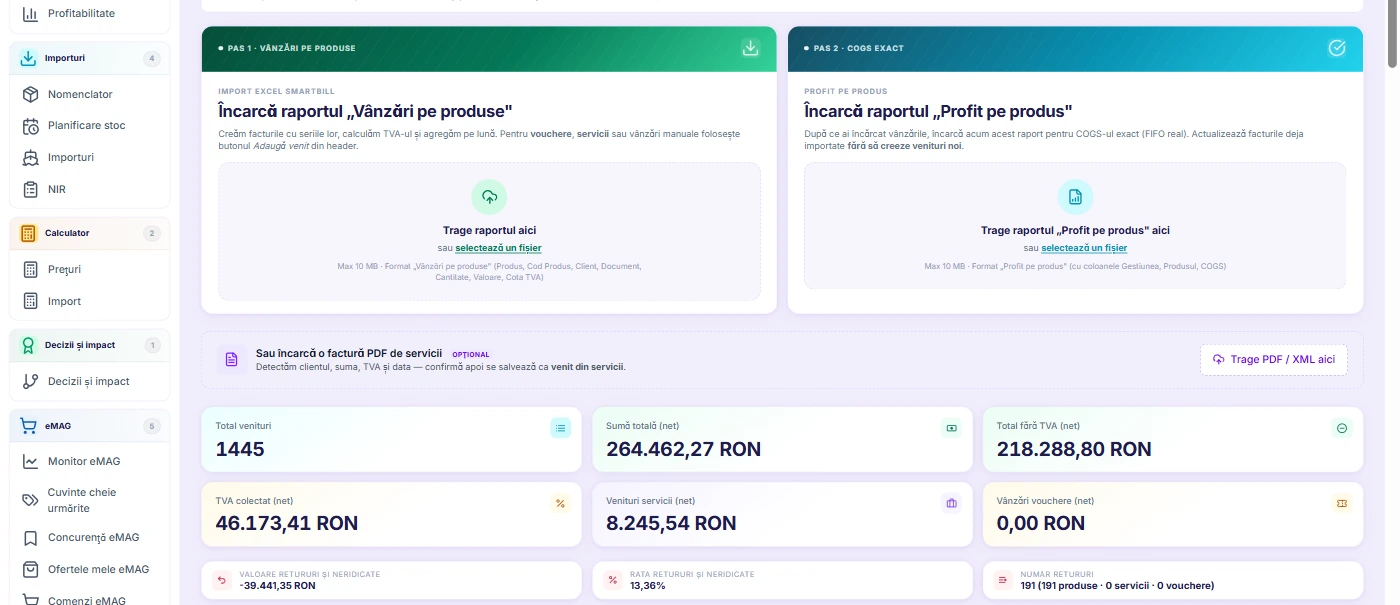Click selectează un fișier link in Vânzări upload
Screen dimensions: 1400x605
(x=498, y=248)
